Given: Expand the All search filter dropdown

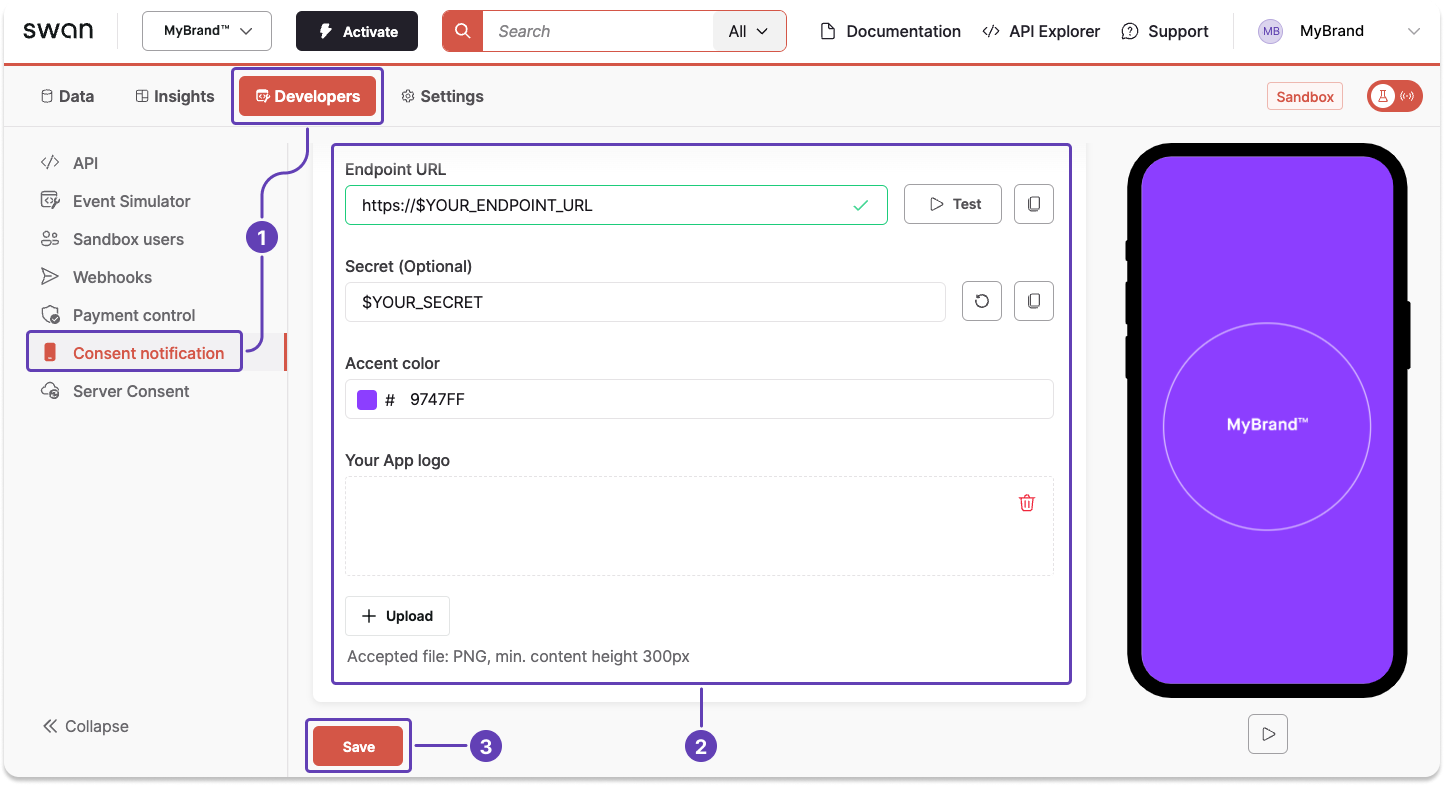Looking at the screenshot, I should 749,31.
